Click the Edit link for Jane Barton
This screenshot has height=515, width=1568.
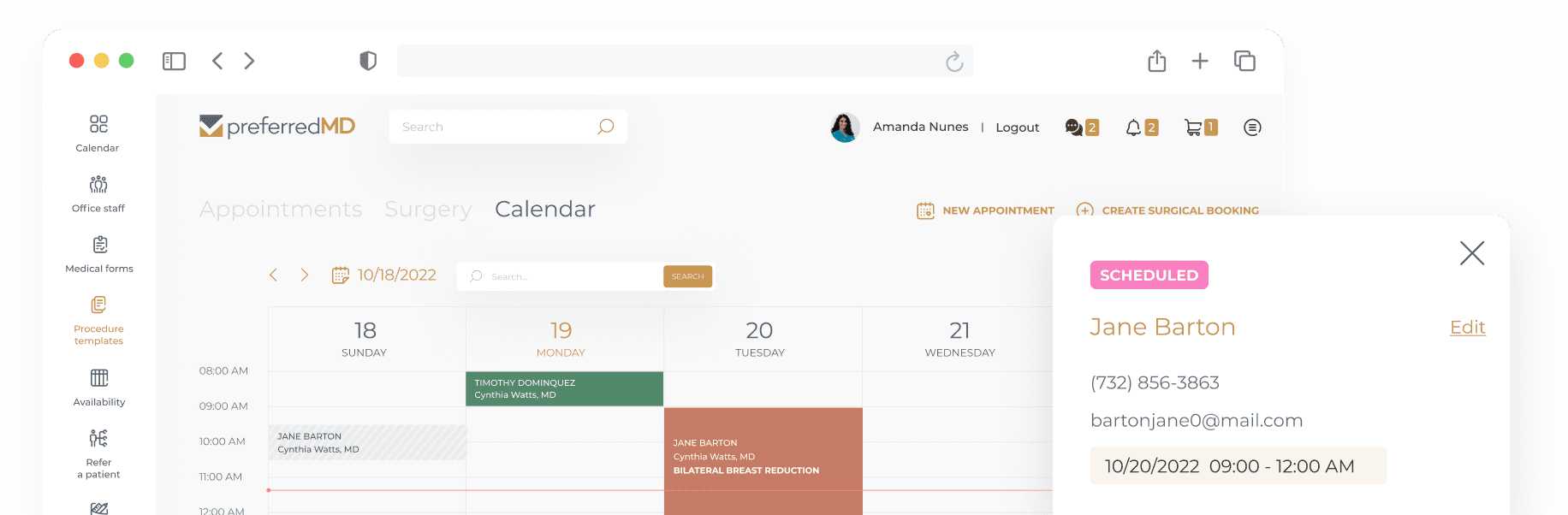click(x=1467, y=328)
